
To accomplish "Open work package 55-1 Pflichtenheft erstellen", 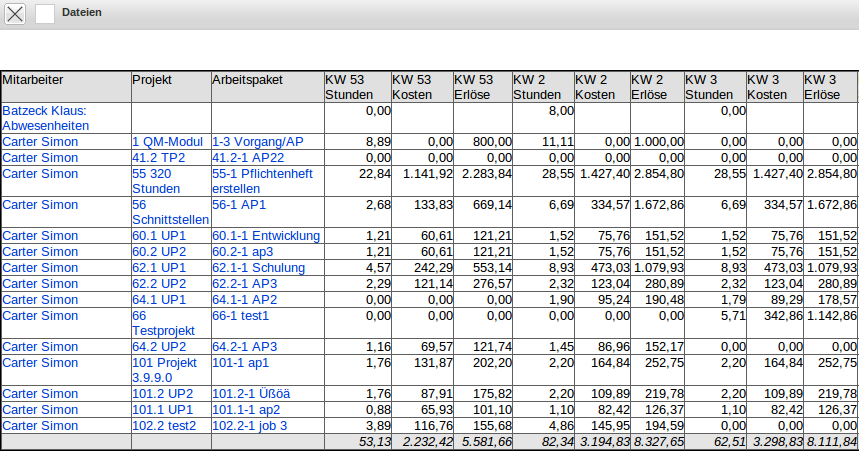I will pyautogui.click(x=262, y=181).
